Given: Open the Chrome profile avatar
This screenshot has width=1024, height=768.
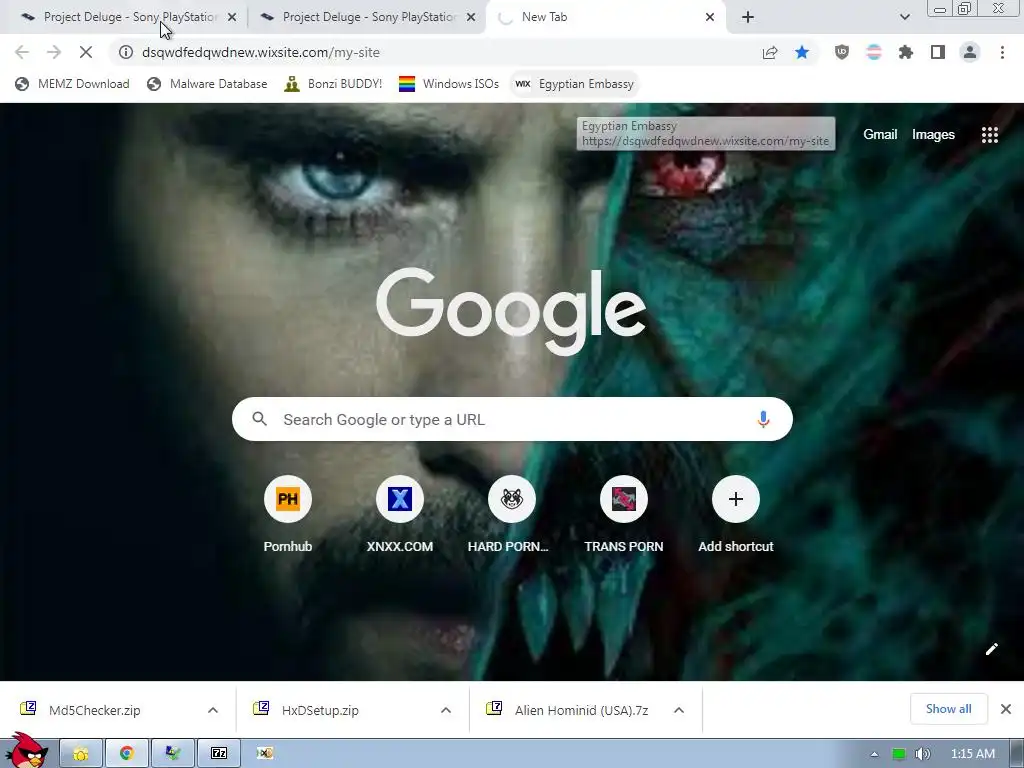Looking at the screenshot, I should pyautogui.click(x=970, y=52).
